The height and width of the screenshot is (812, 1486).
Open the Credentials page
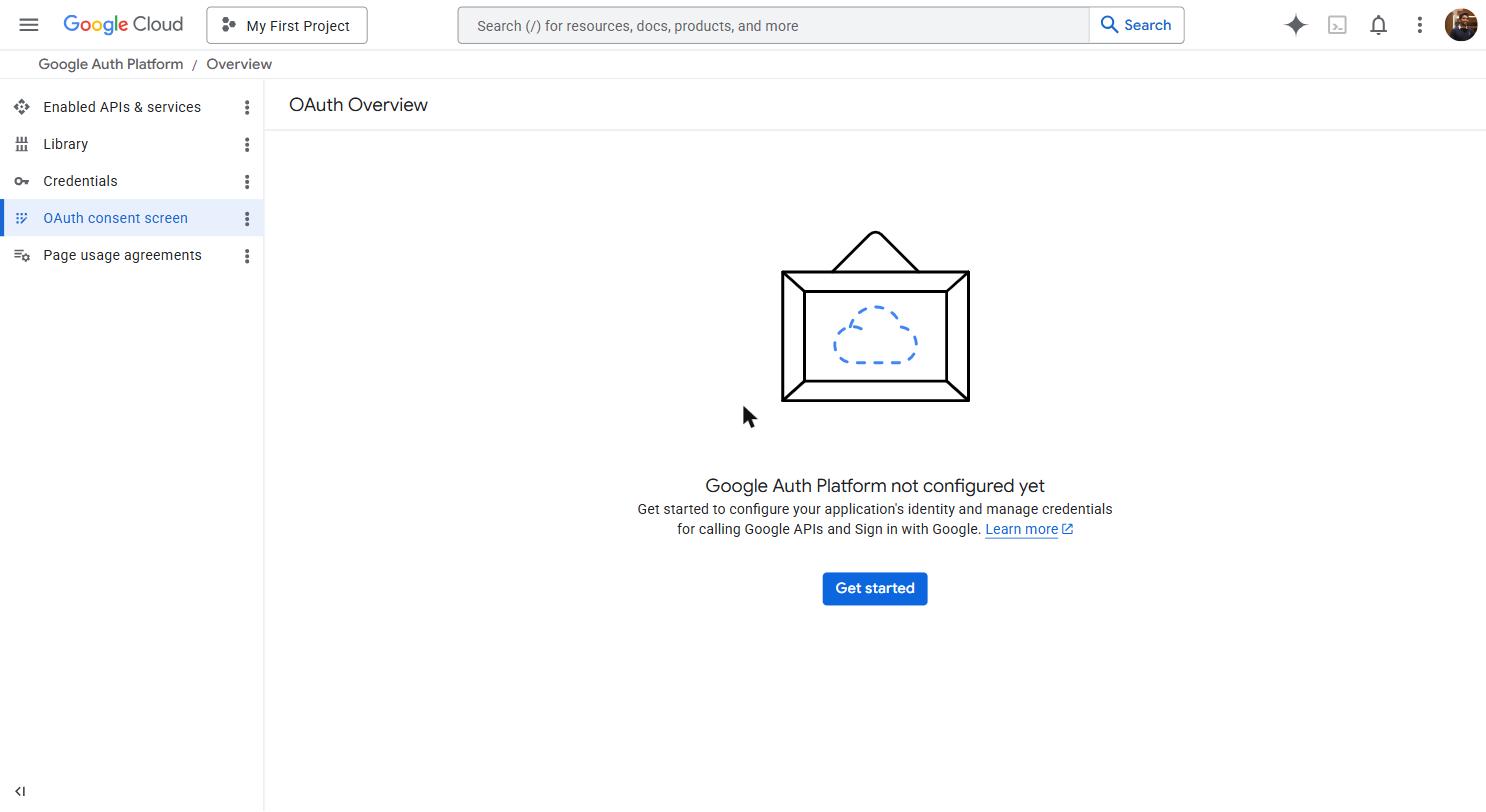[x=80, y=181]
